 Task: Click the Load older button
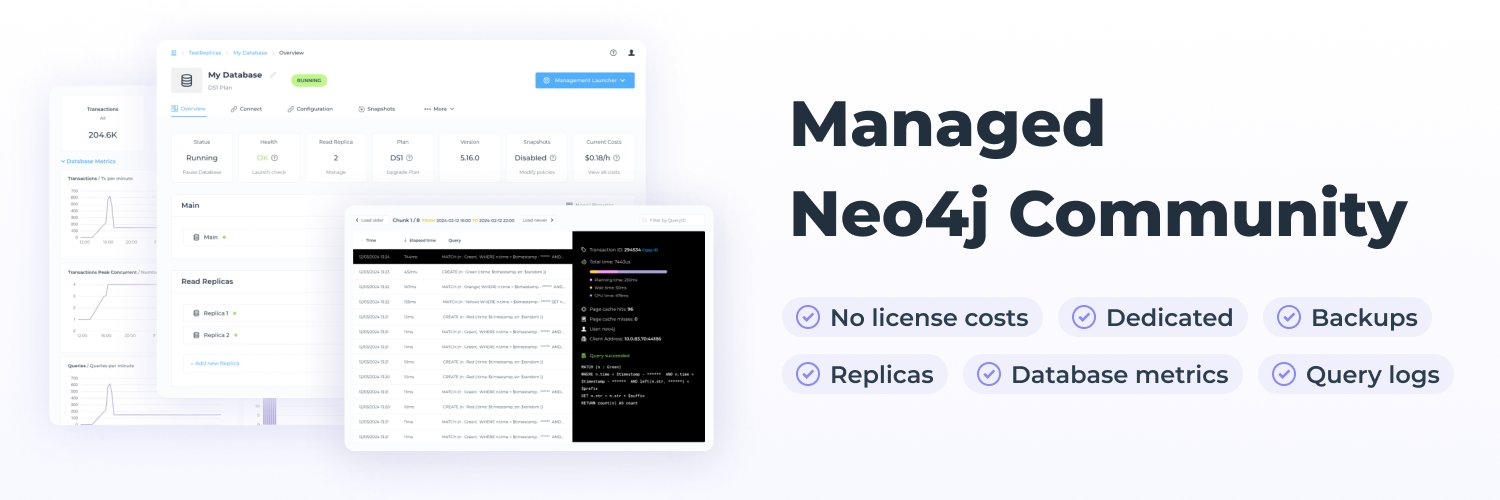click(369, 220)
